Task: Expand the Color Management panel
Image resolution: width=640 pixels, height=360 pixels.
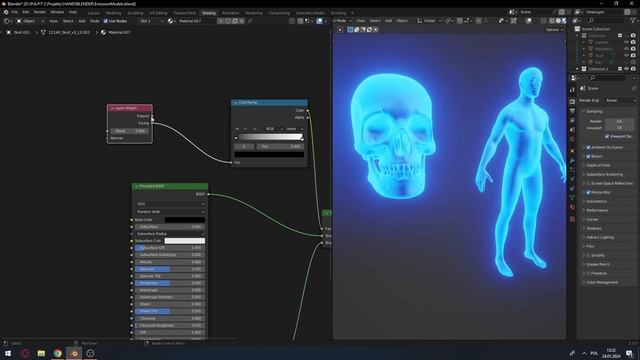Action: click(608, 282)
